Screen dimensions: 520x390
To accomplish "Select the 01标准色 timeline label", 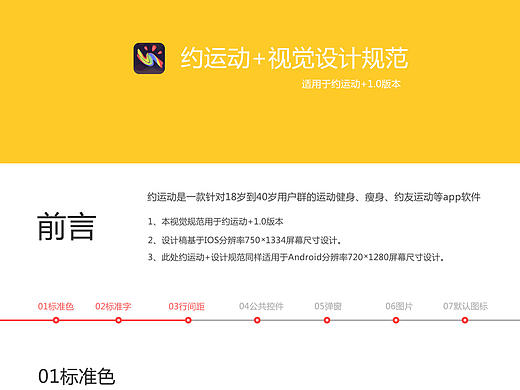I will (x=56, y=306).
